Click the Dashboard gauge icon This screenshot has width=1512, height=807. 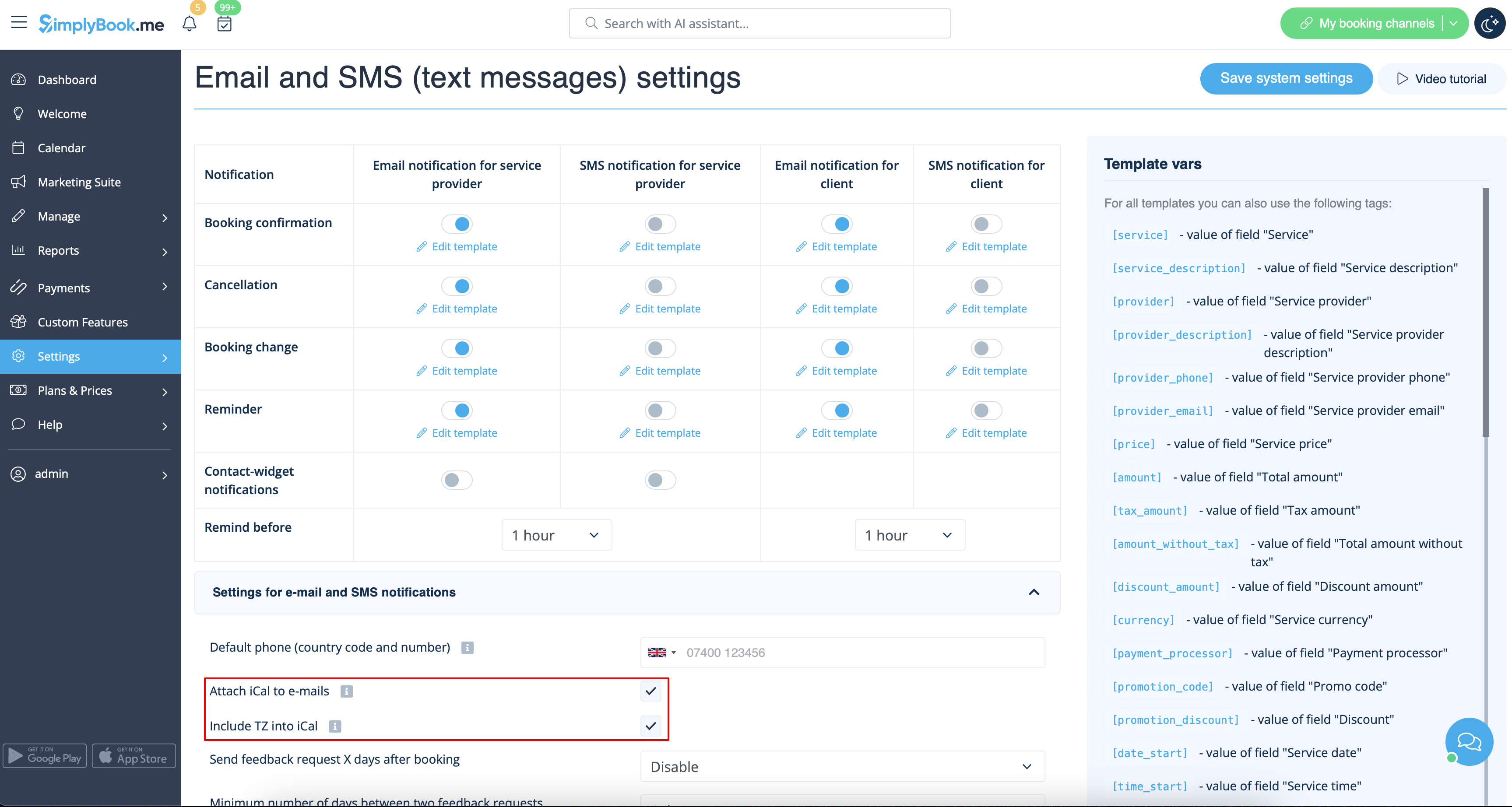tap(18, 79)
